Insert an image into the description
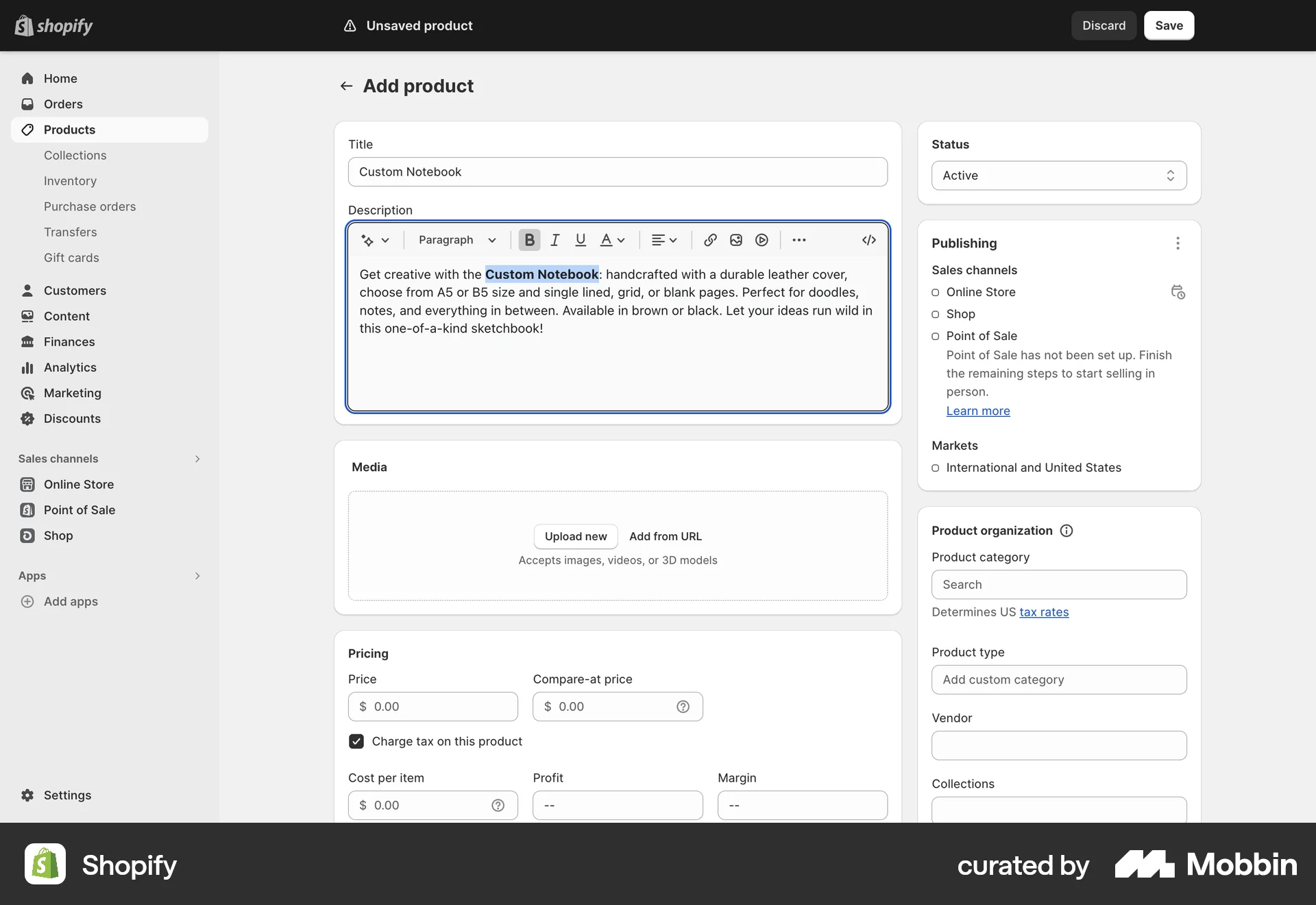This screenshot has height=905, width=1316. (x=735, y=239)
